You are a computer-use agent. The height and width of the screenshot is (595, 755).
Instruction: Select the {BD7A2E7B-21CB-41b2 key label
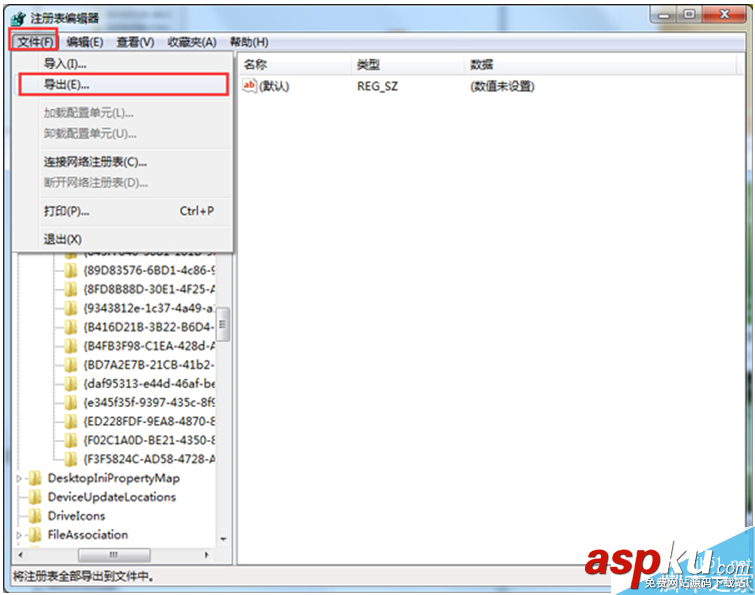149,365
